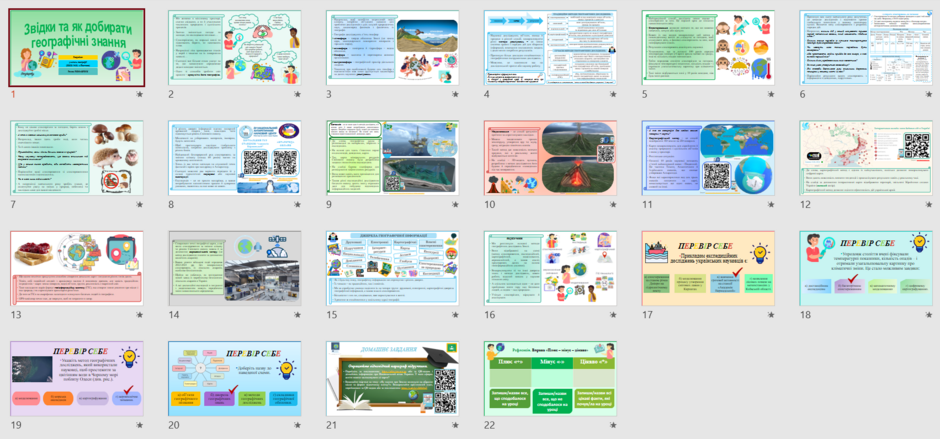Pick slide 22 reflection table thumbnail
This screenshot has height=439, width=940.
550,379
